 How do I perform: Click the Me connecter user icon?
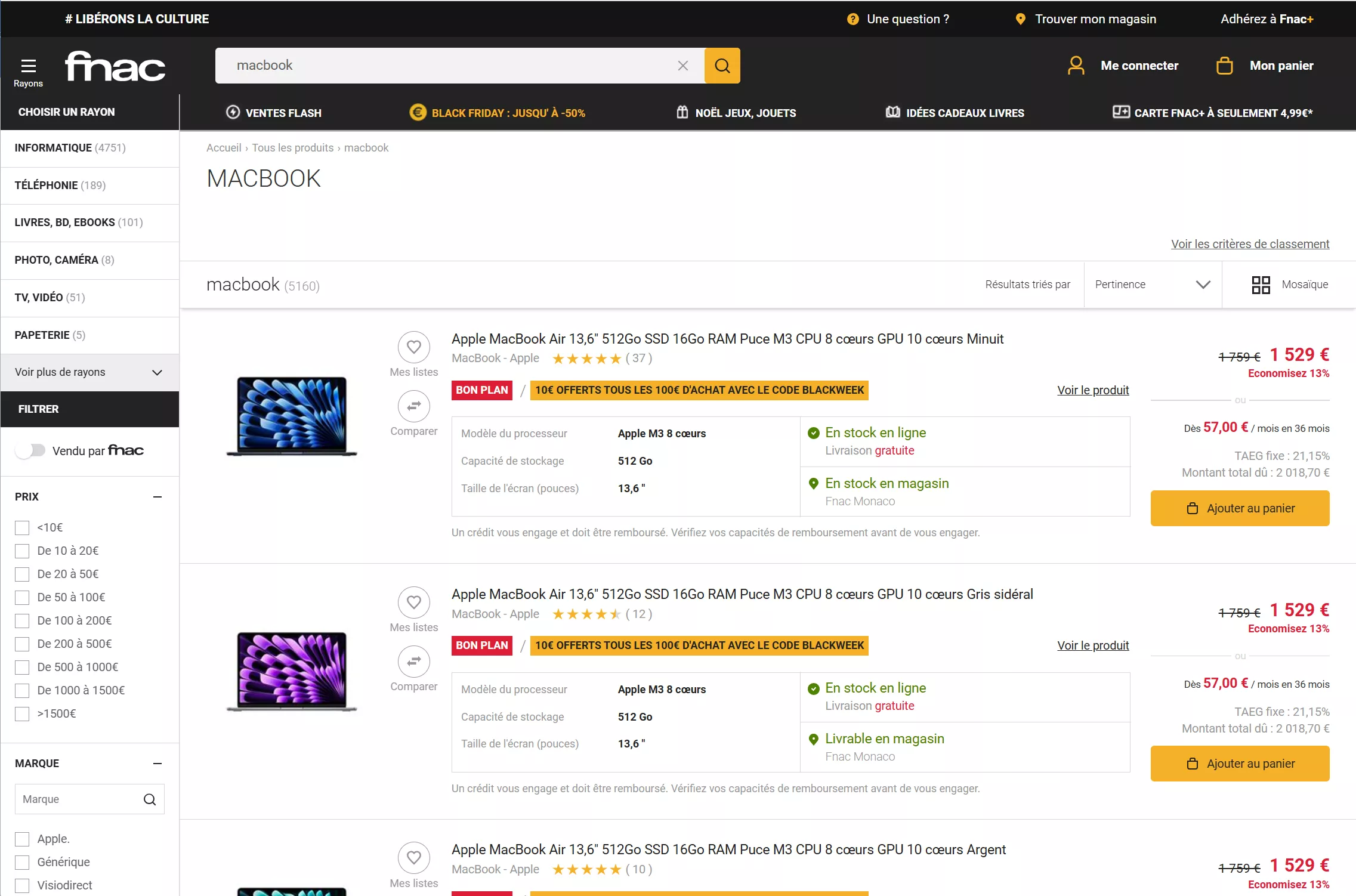click(x=1076, y=66)
